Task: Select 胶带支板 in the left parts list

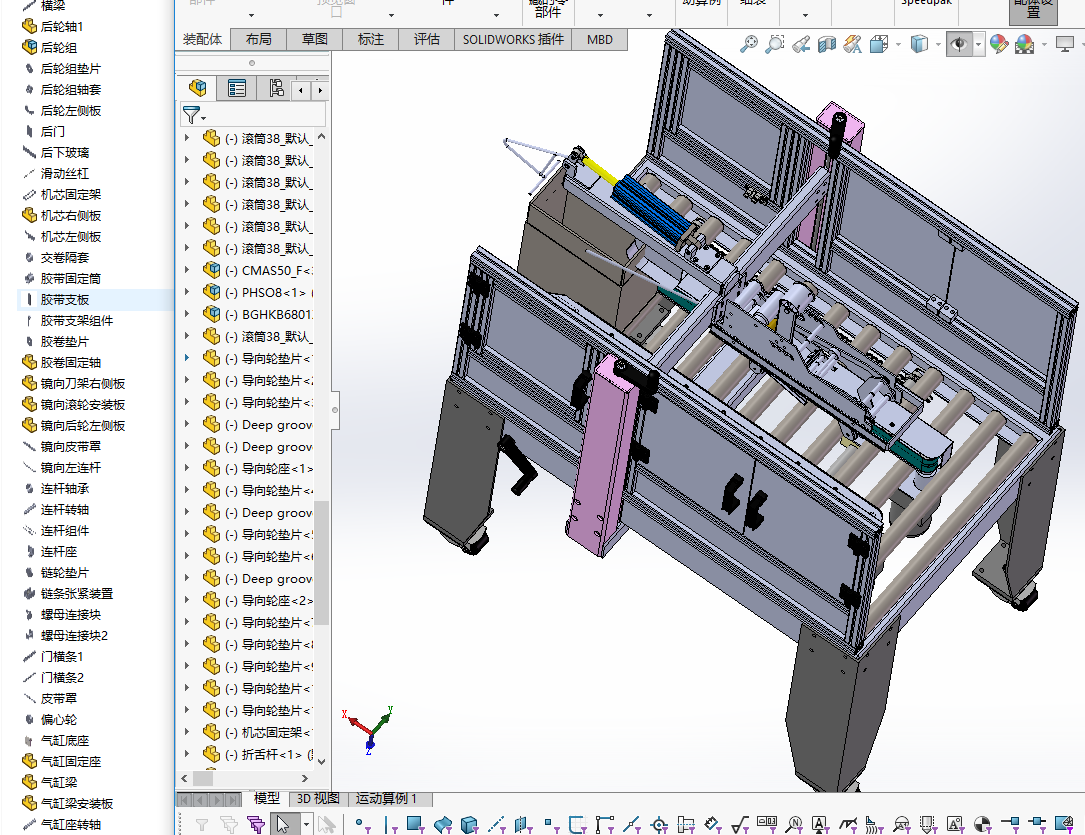Action: 65,300
